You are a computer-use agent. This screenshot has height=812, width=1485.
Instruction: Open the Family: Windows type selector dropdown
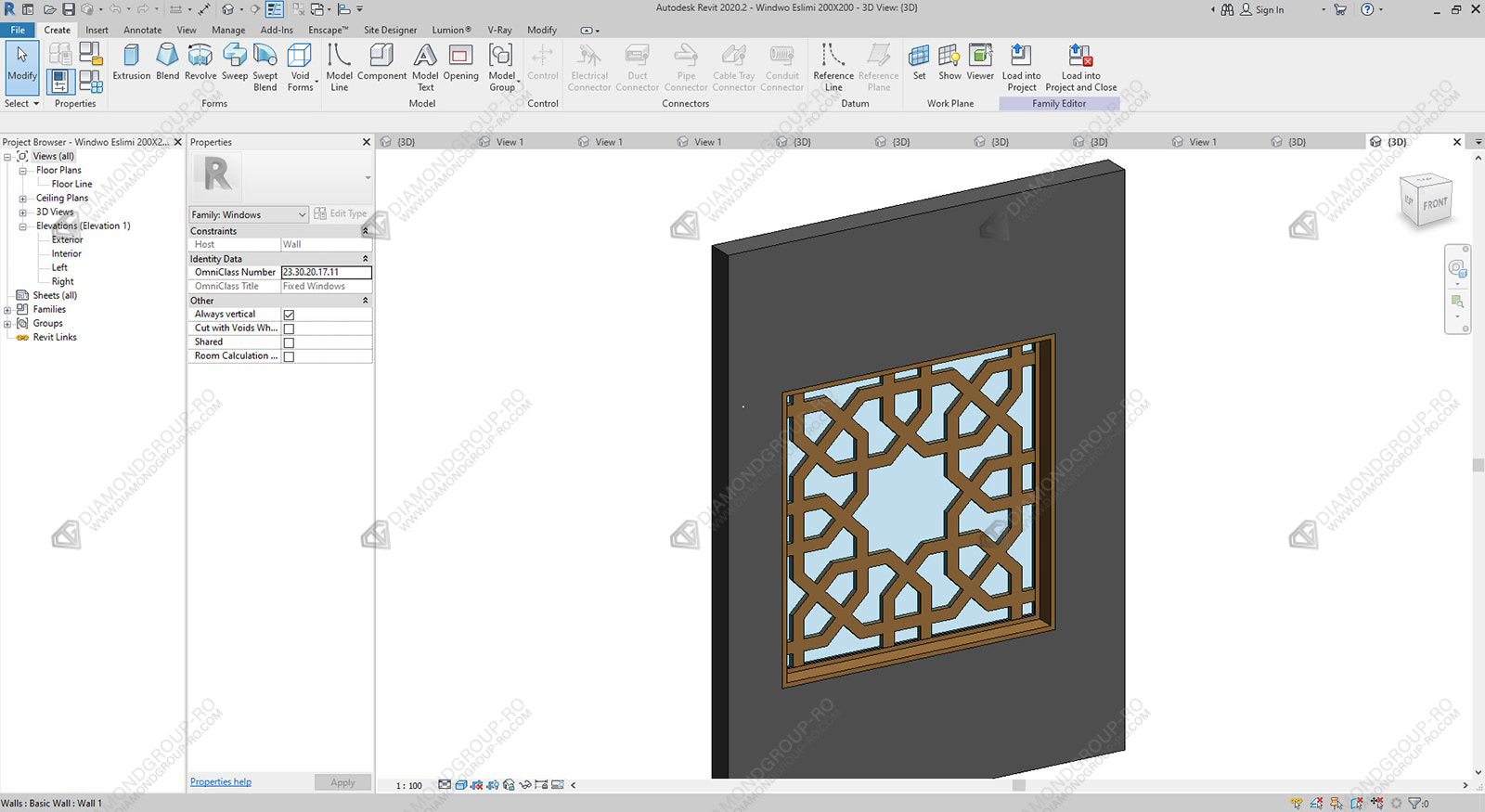pyautogui.click(x=248, y=214)
